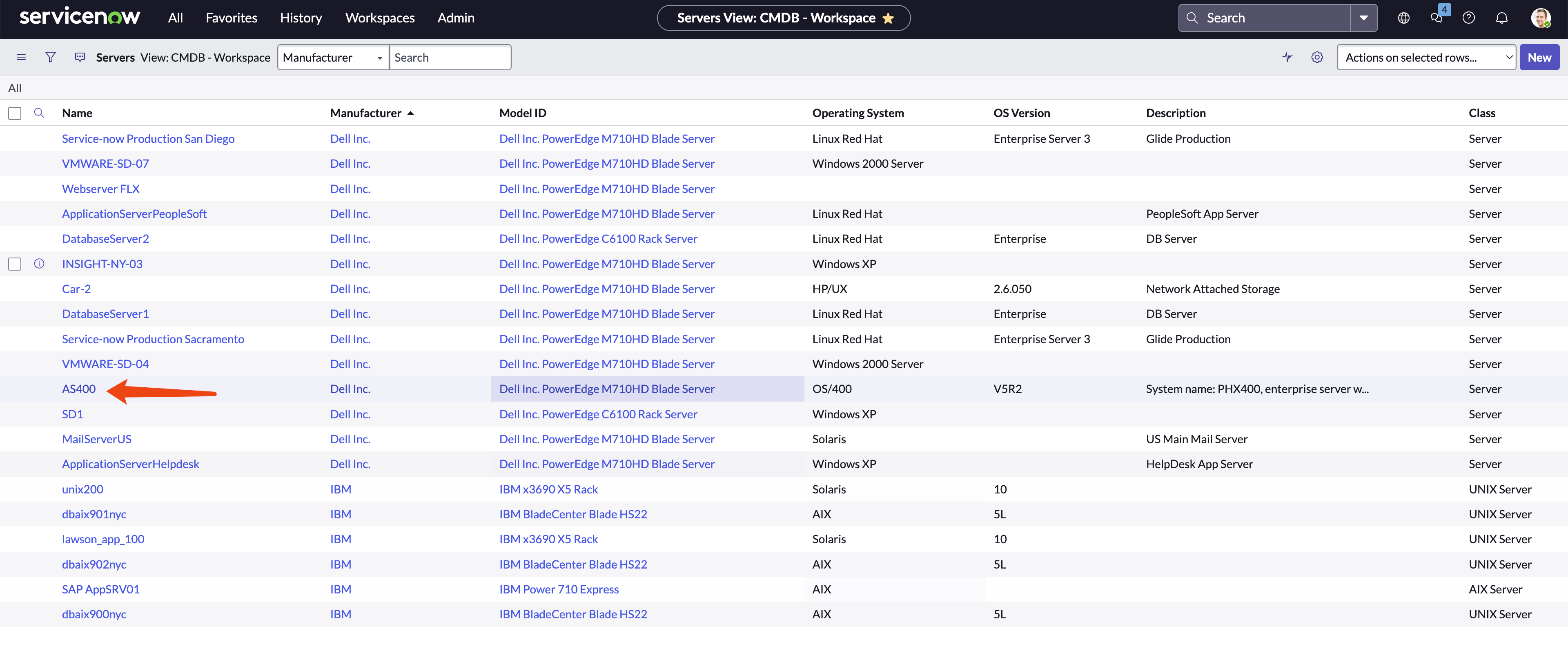Image resolution: width=1568 pixels, height=662 pixels.
Task: Open the list context menu hamburger icon
Action: tap(21, 57)
